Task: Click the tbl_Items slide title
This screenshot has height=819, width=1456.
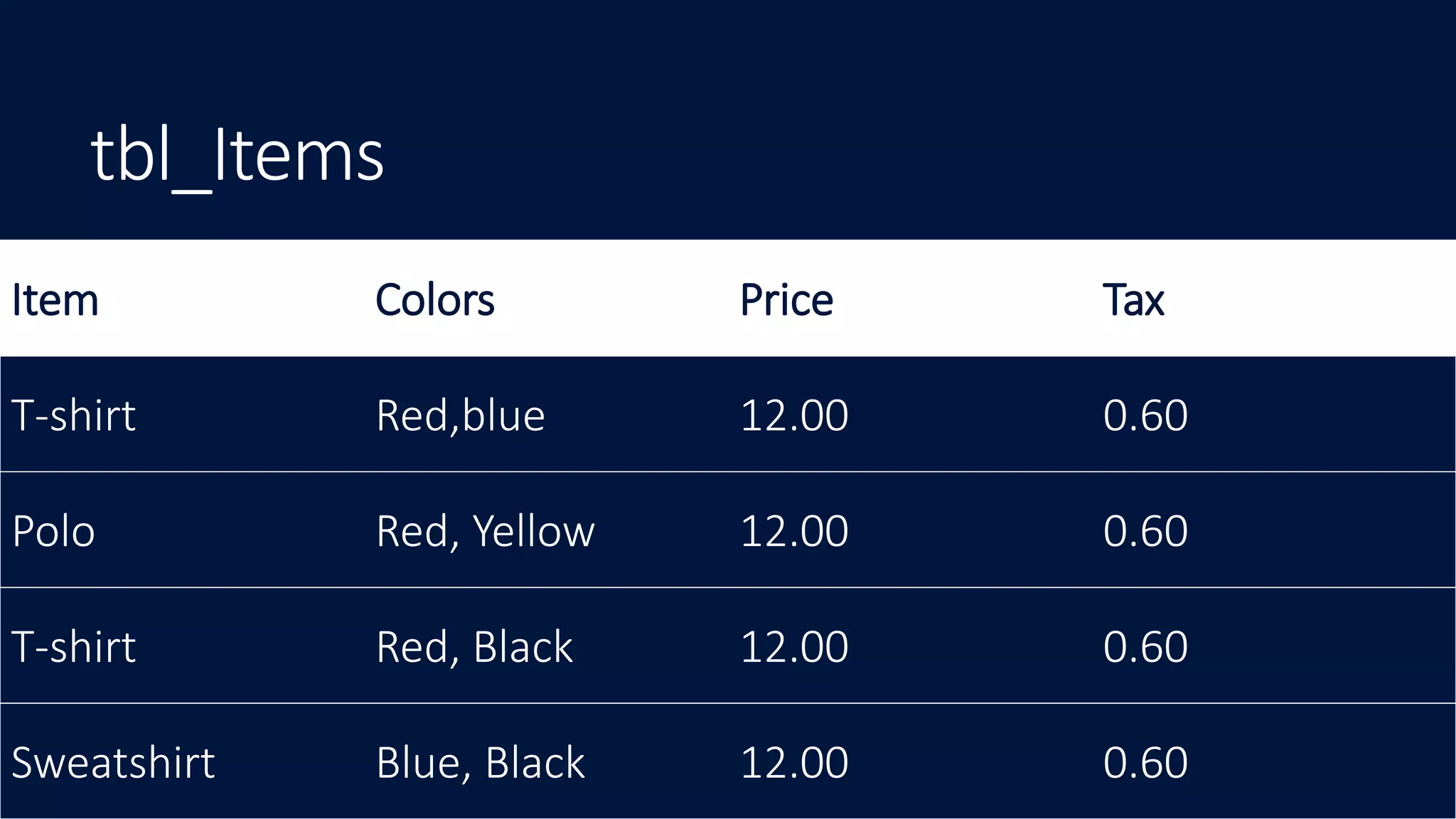Action: 237,155
